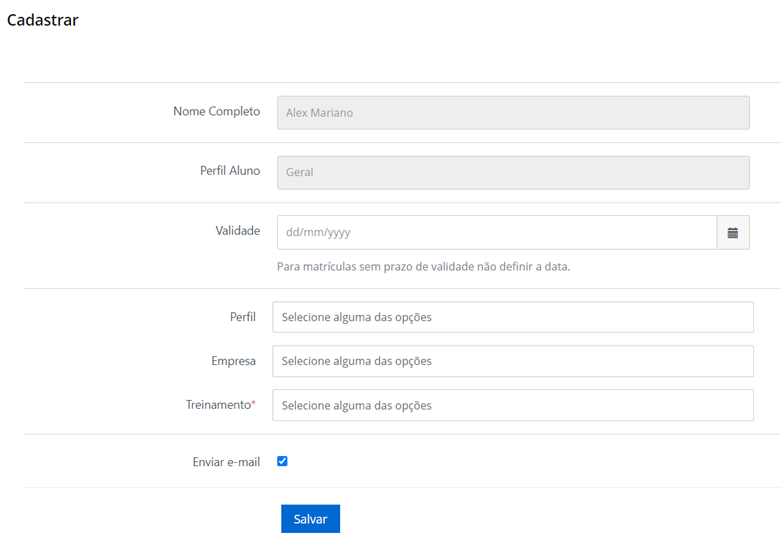Open the Treinamento dropdown list
This screenshot has width=781, height=537.
(512, 405)
